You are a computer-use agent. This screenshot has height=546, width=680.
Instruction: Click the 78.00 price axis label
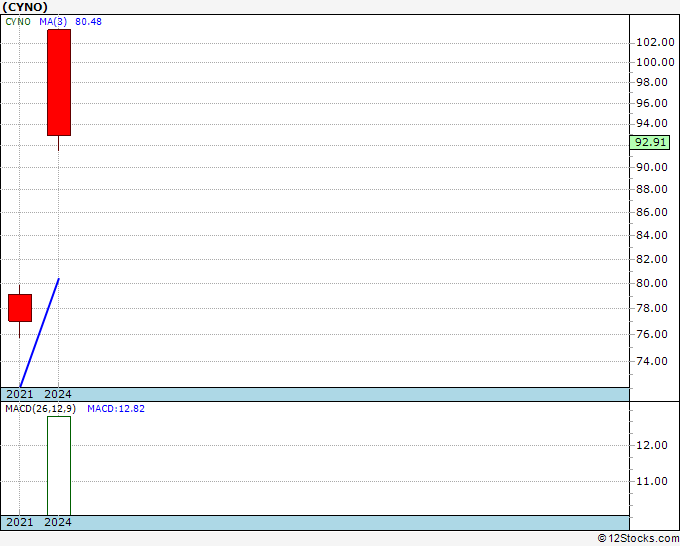coord(651,308)
